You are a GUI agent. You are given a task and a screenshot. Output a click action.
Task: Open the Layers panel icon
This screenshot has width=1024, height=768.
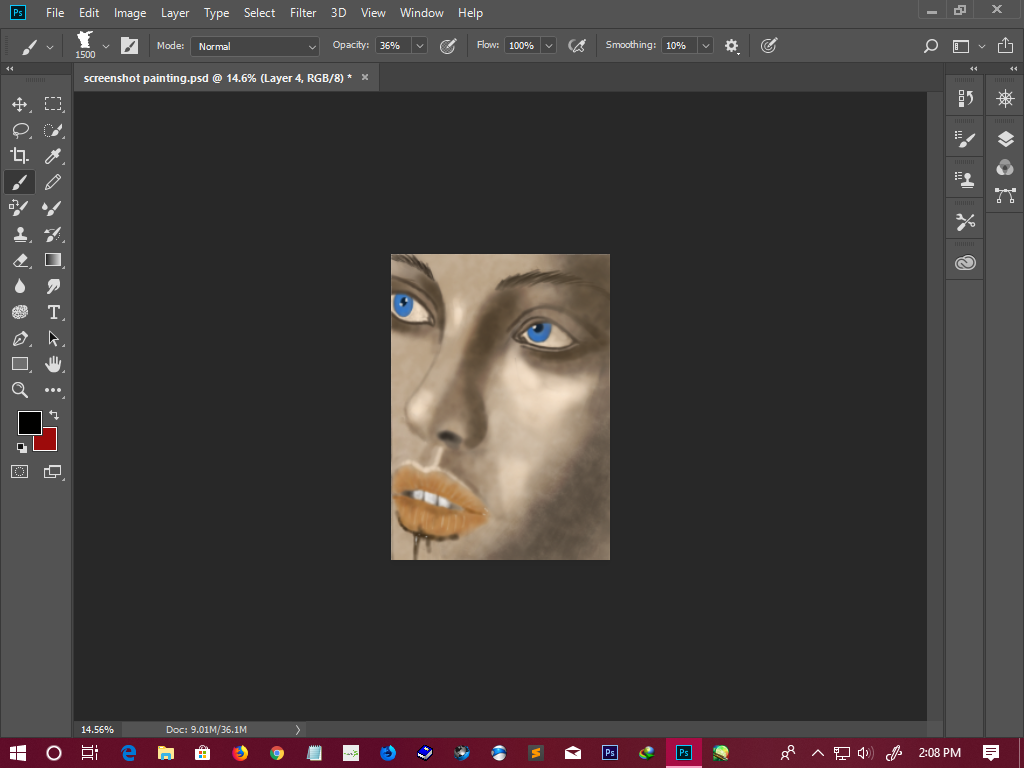click(x=1005, y=139)
